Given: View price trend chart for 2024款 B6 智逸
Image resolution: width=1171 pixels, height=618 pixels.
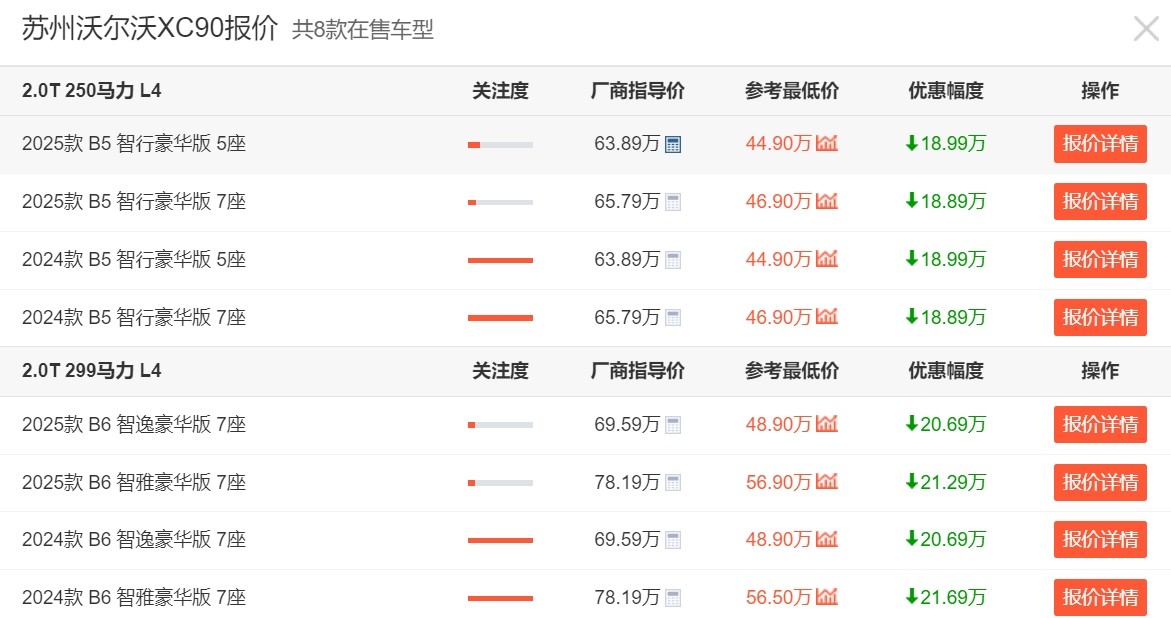Looking at the screenshot, I should 827,539.
